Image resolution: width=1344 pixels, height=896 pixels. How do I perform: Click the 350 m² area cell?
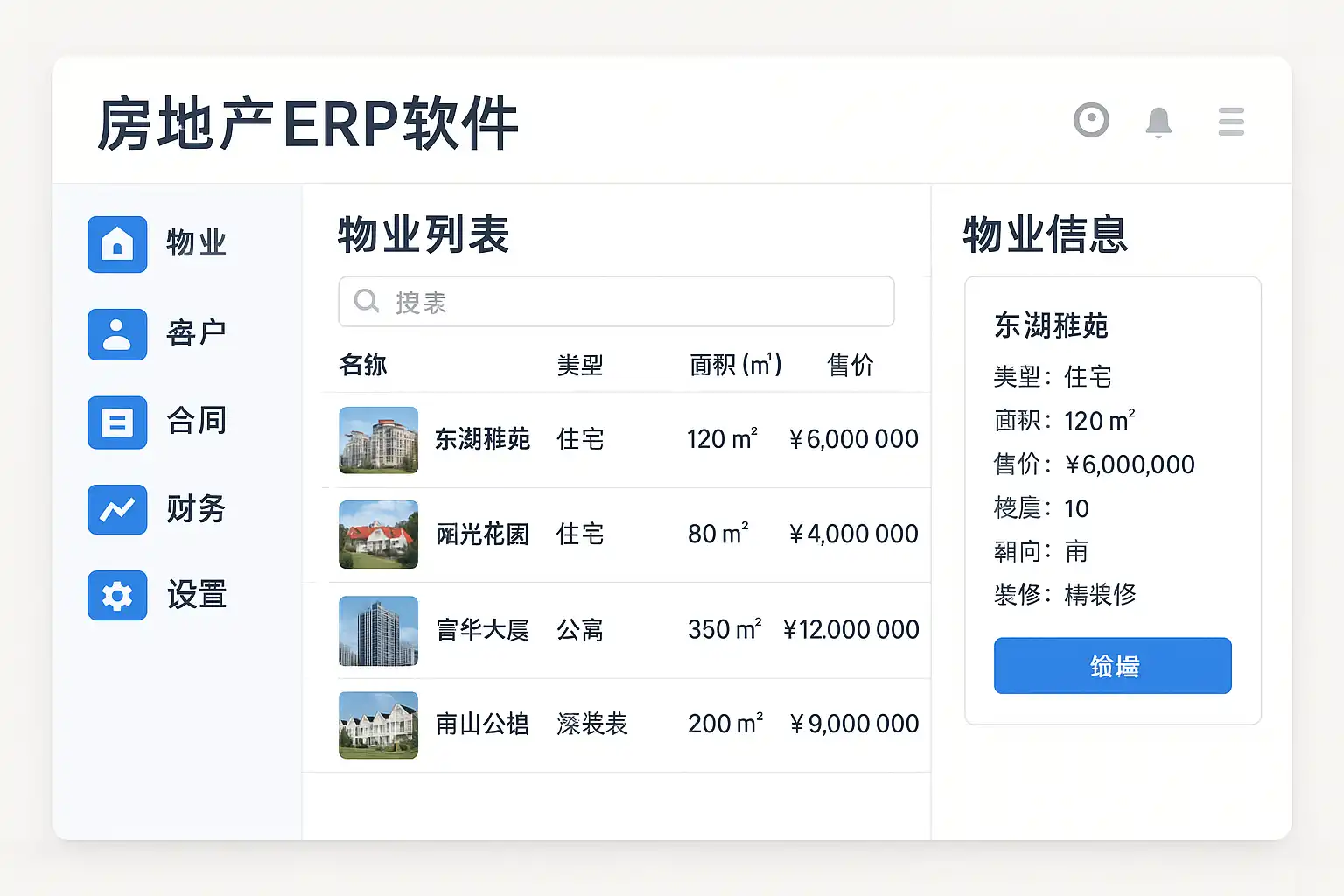724,629
